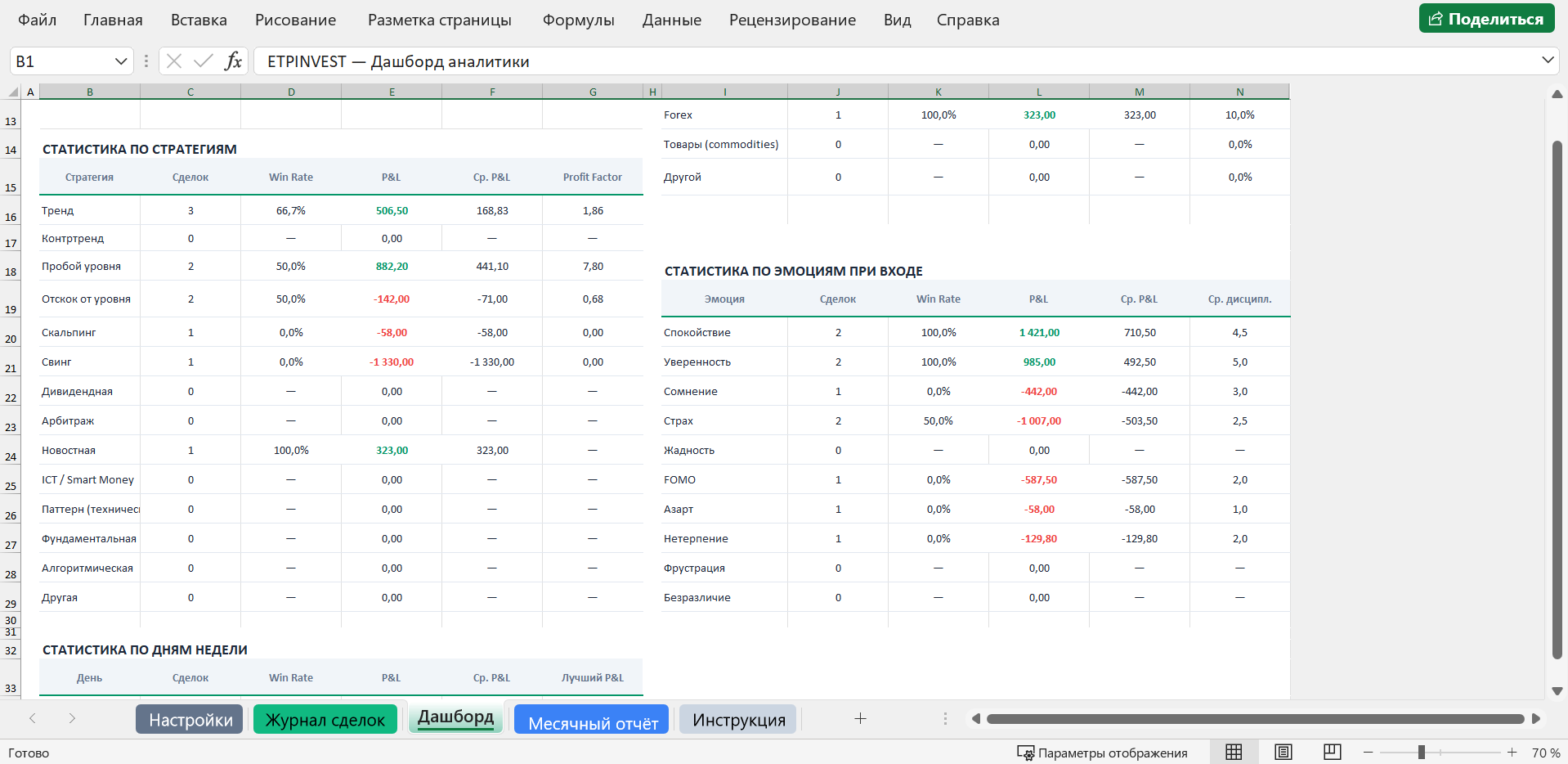1568x764 pixels.
Task: Click the Insert Function fx icon
Action: pyautogui.click(x=233, y=61)
